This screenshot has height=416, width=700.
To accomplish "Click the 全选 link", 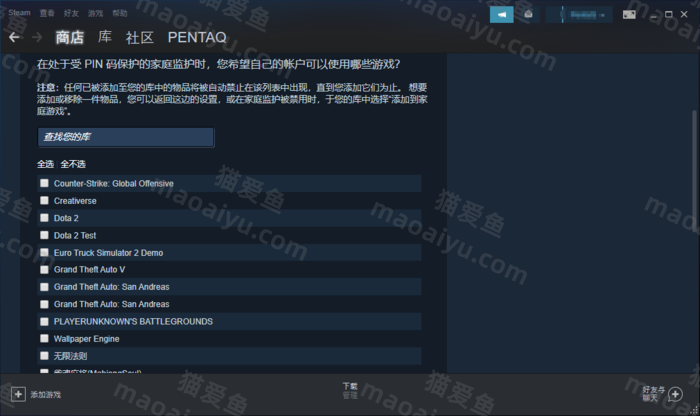I will pos(46,164).
